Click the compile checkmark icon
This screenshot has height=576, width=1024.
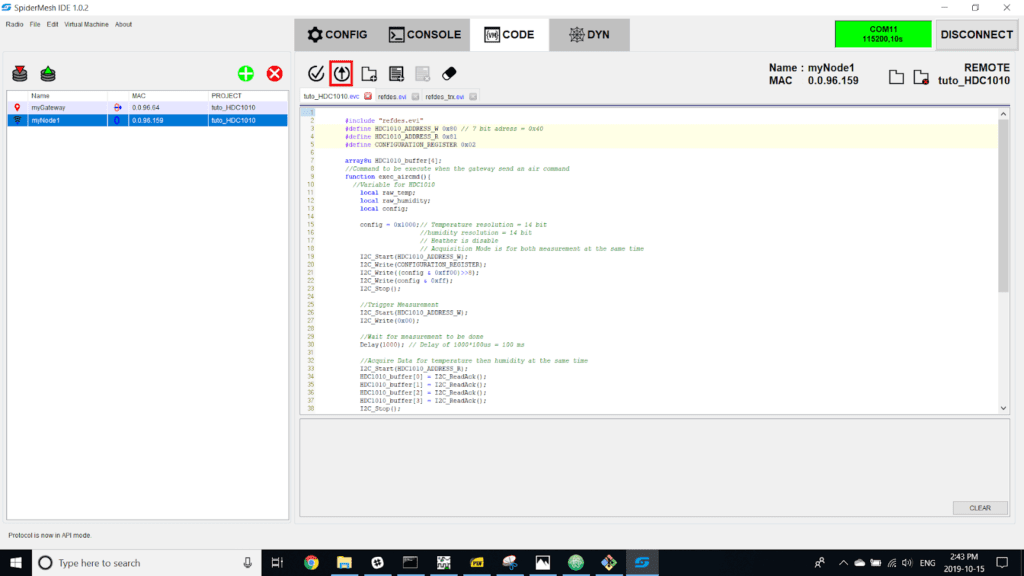(x=316, y=74)
